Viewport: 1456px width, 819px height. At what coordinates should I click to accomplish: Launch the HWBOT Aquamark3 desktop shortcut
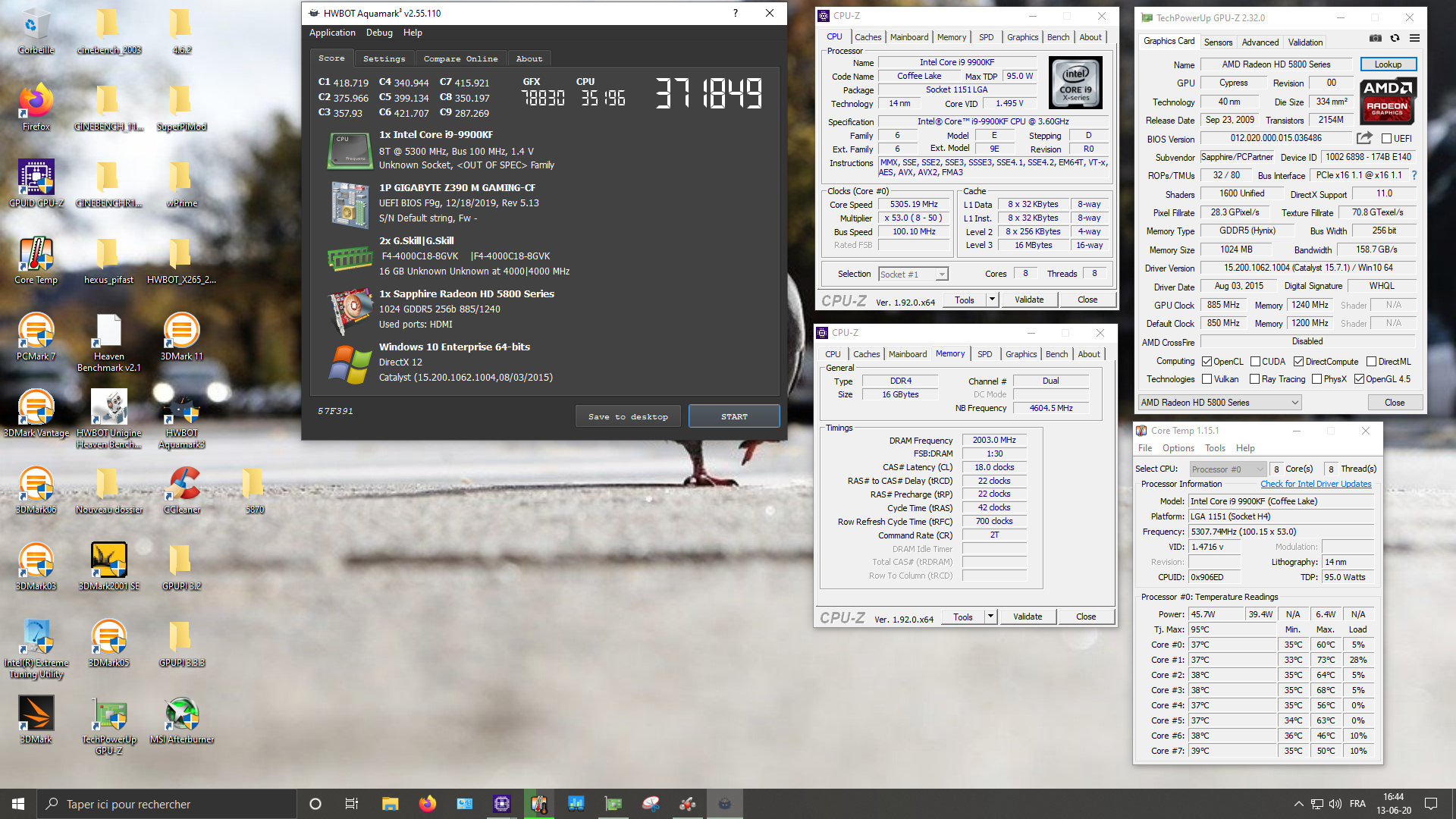pos(181,419)
